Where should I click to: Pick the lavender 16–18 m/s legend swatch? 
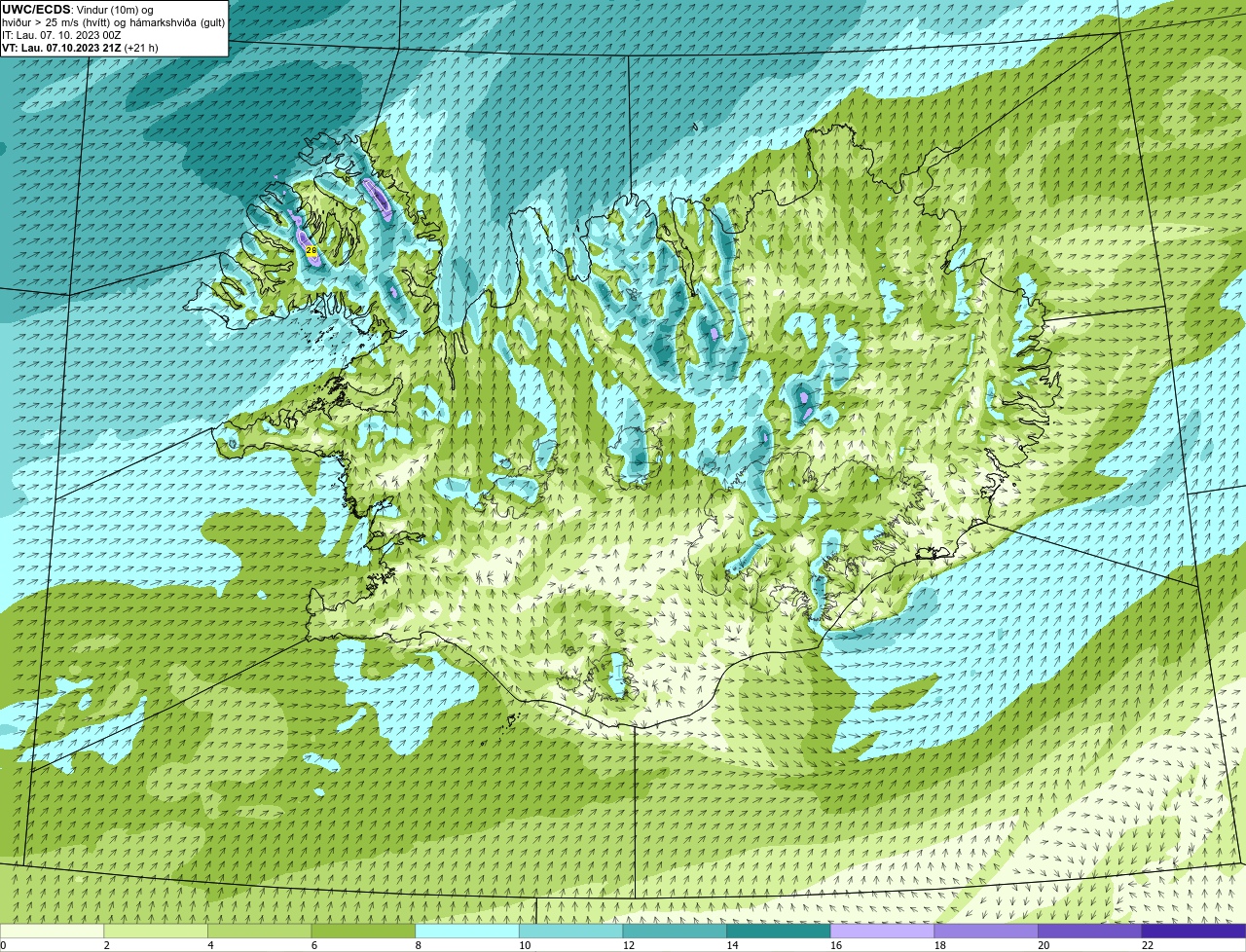[883, 931]
